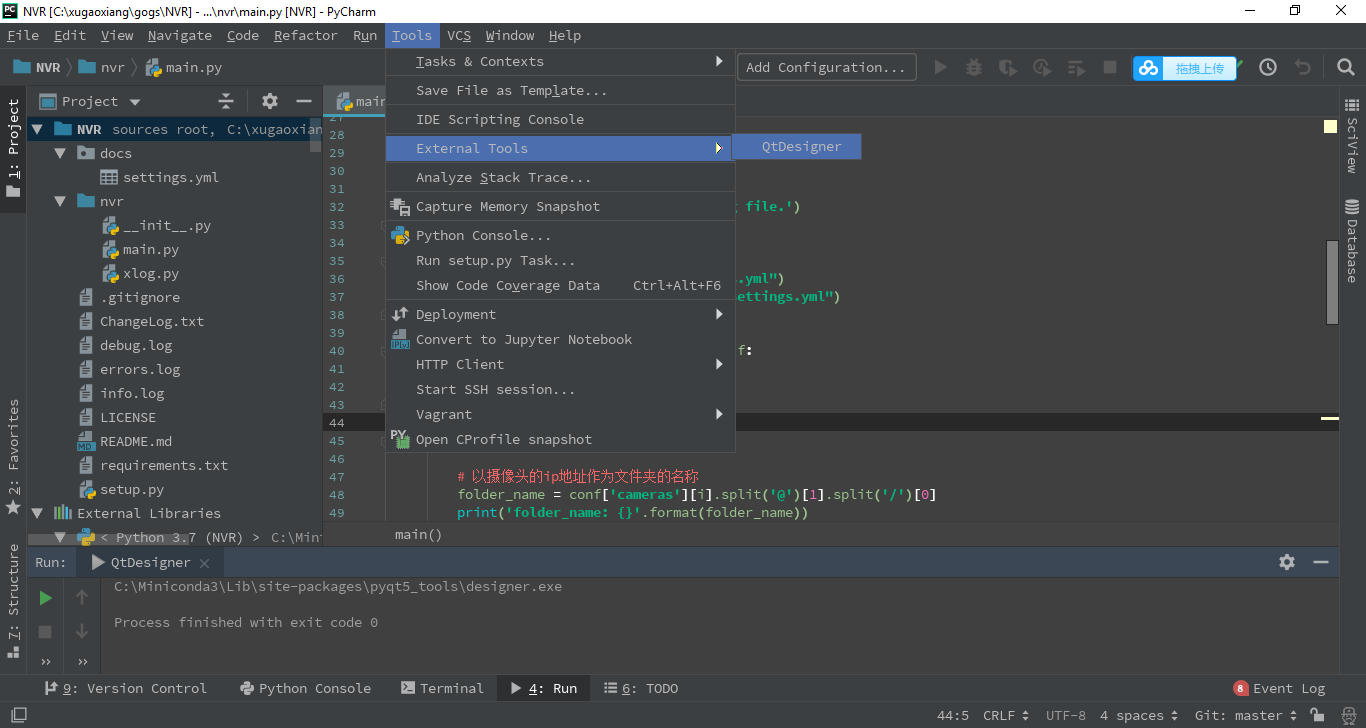Open the Deployment submenu
The height and width of the screenshot is (728, 1366).
[560, 314]
